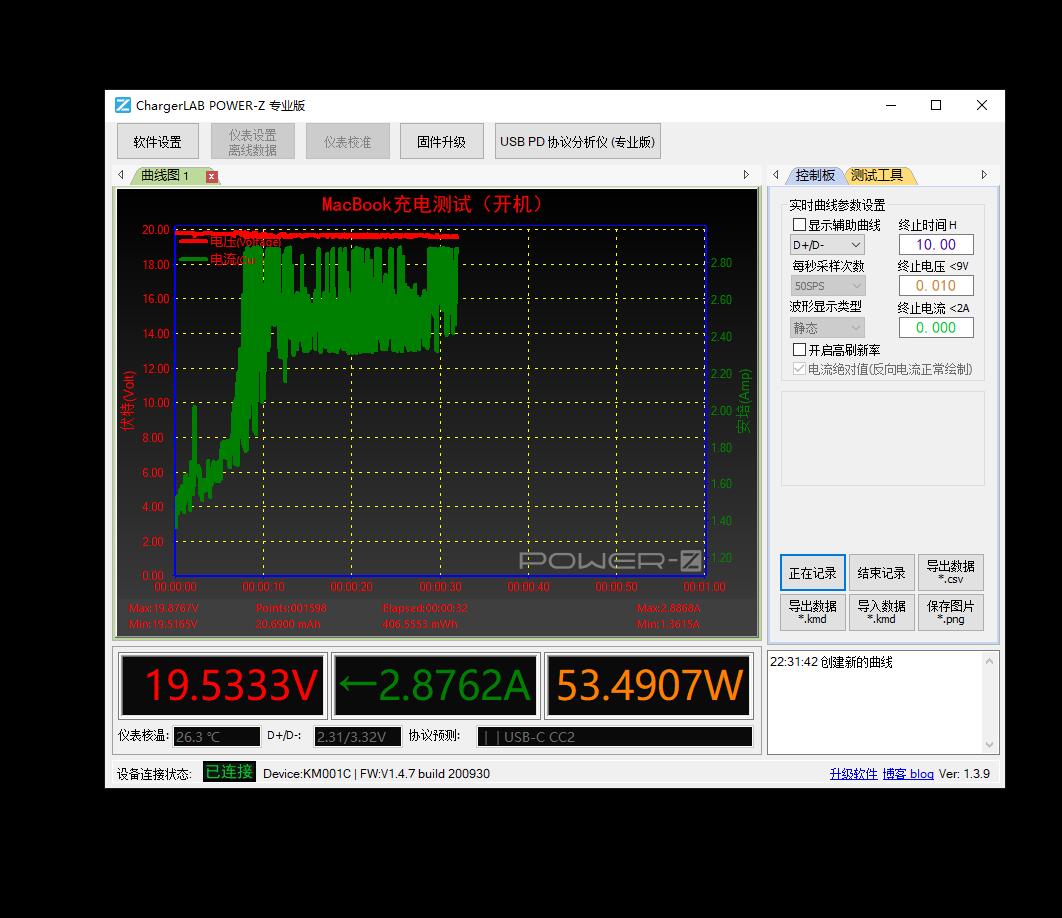Click left arrow beside 控制板 tab
Screen dimensions: 1062x918
[x=776, y=175]
